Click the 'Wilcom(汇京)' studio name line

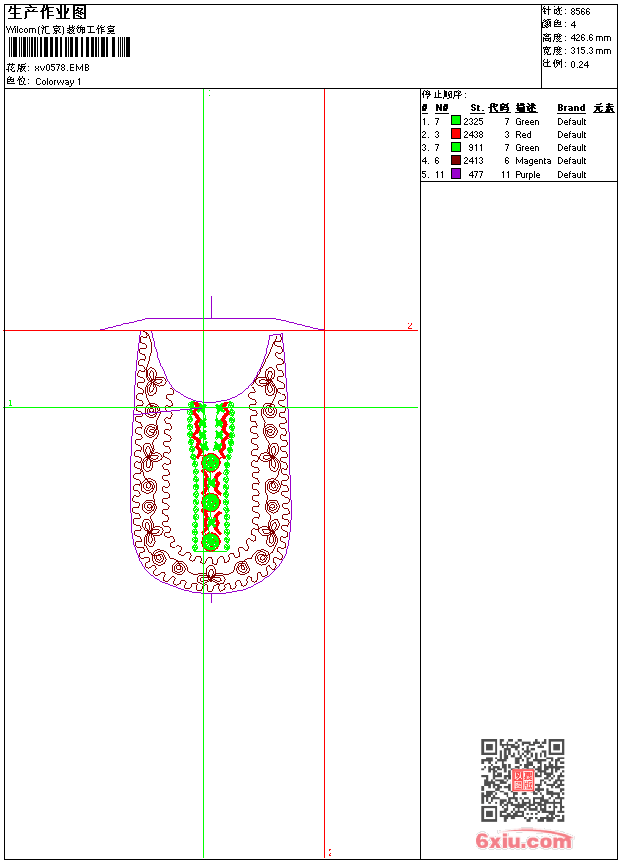[60, 30]
